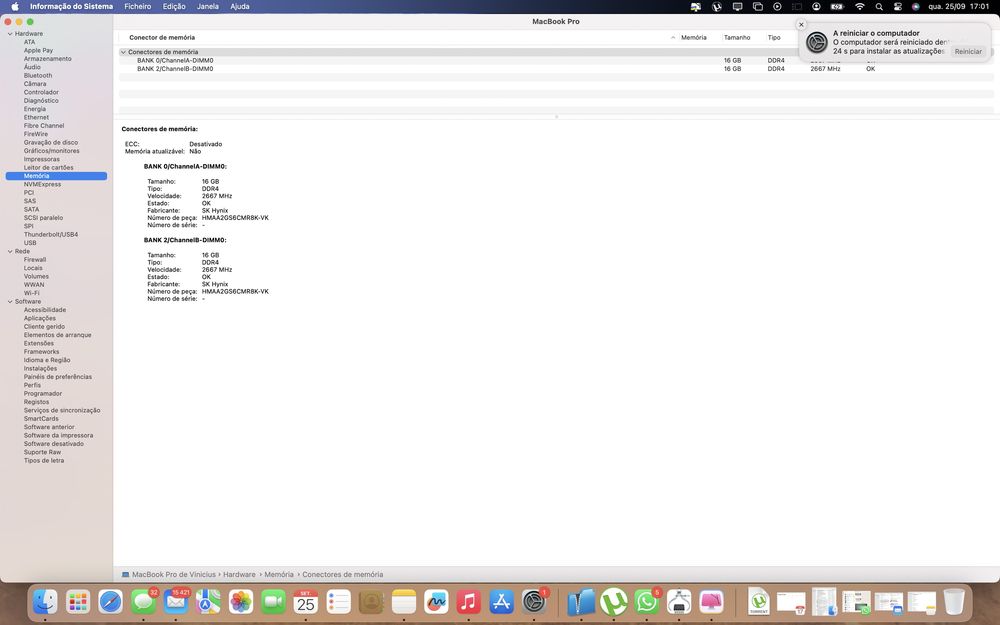
Task: Sort by the Tipo column header
Action: (774, 38)
